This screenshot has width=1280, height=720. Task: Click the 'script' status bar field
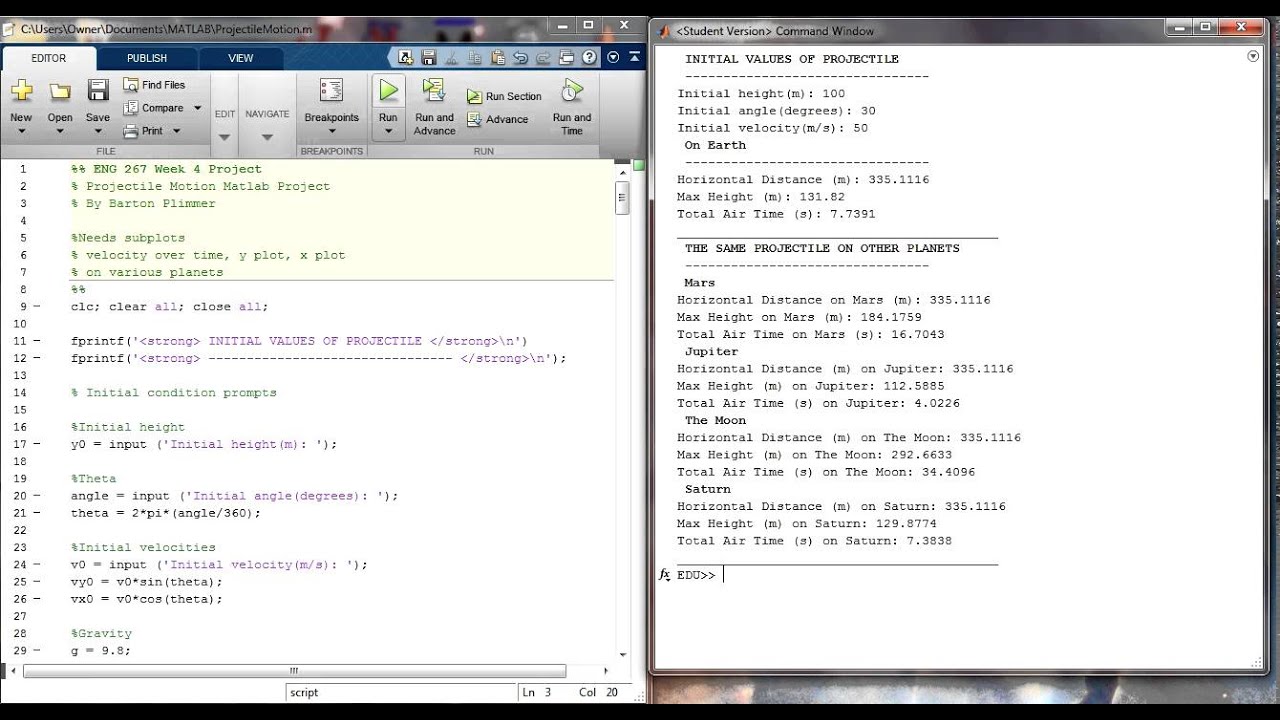pos(400,692)
